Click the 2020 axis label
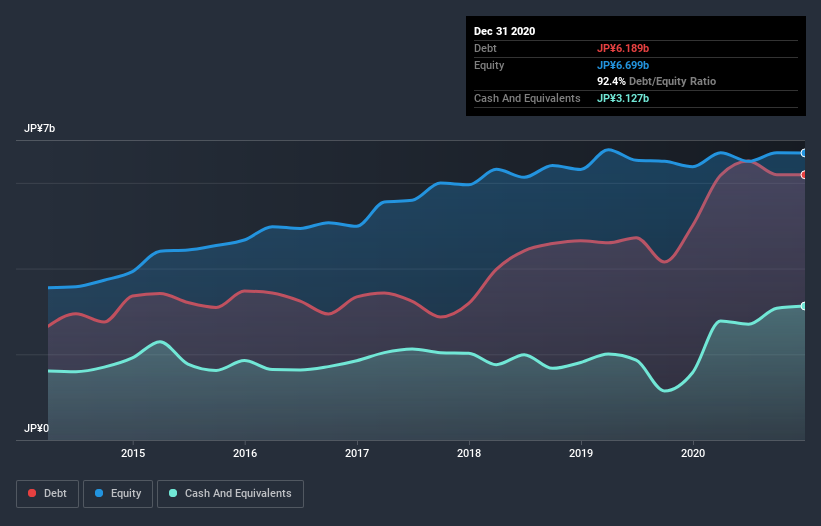821x526 pixels. pyautogui.click(x=693, y=453)
